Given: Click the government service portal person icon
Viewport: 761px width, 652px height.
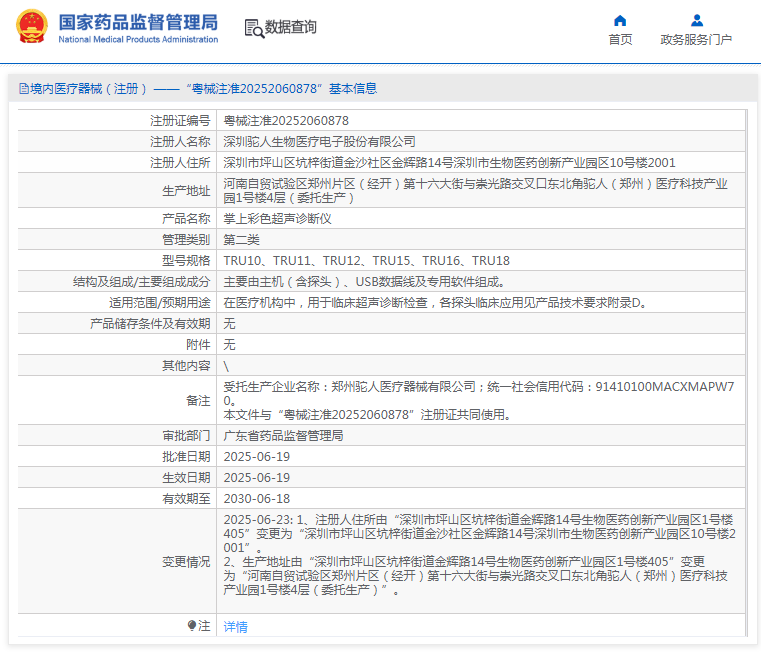Looking at the screenshot, I should tap(696, 20).
